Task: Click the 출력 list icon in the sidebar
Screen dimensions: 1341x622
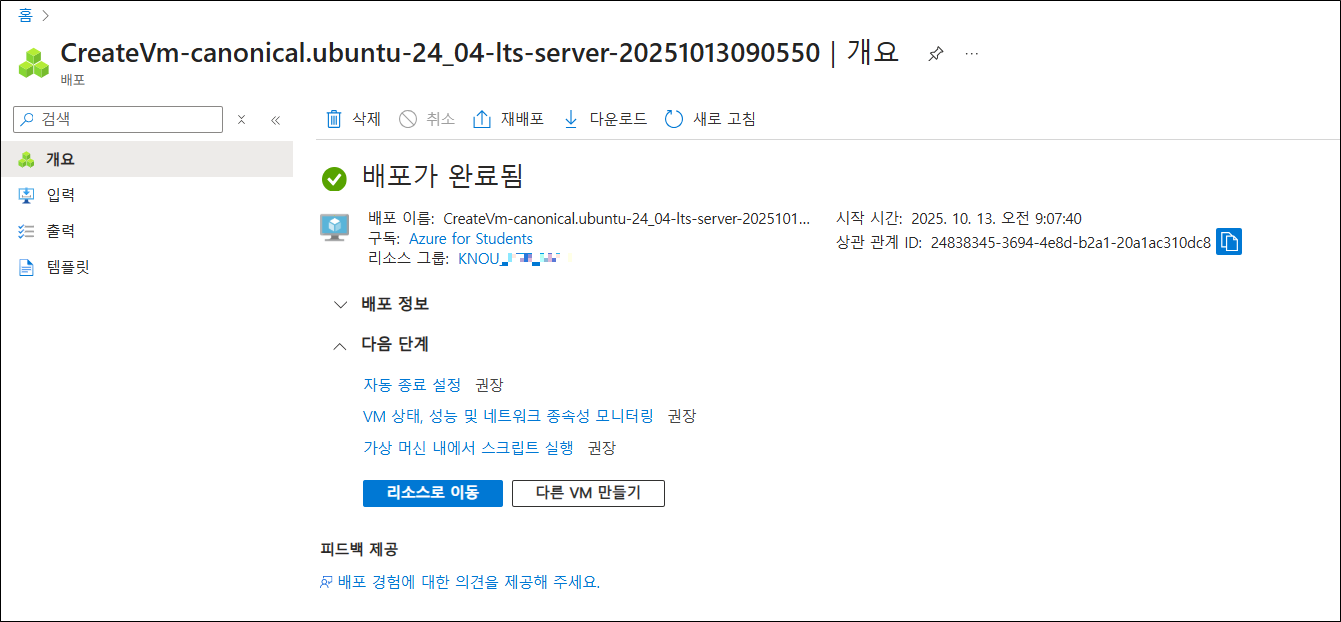Action: pos(26,231)
